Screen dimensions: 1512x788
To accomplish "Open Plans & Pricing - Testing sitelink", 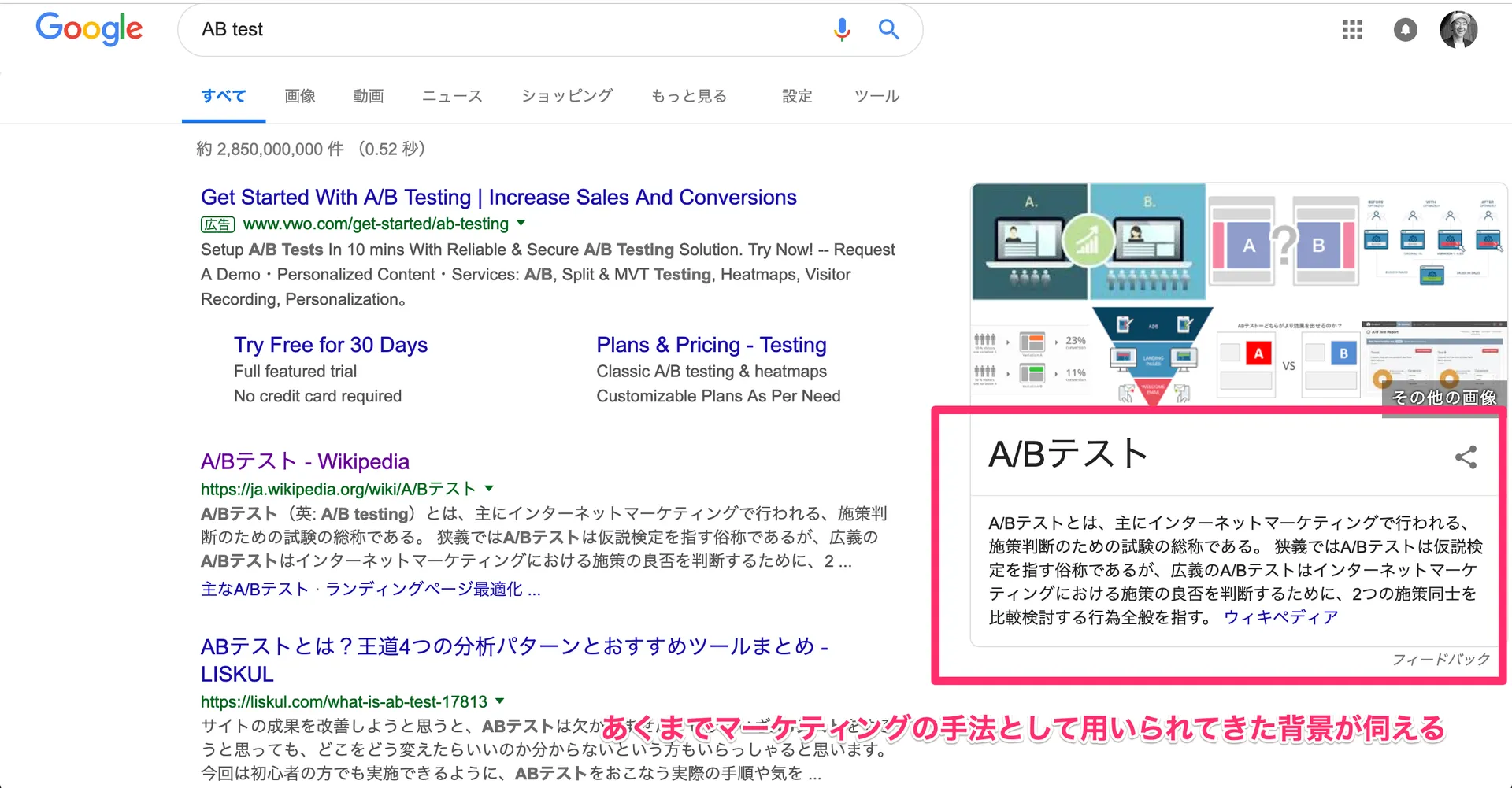I will pos(711,344).
